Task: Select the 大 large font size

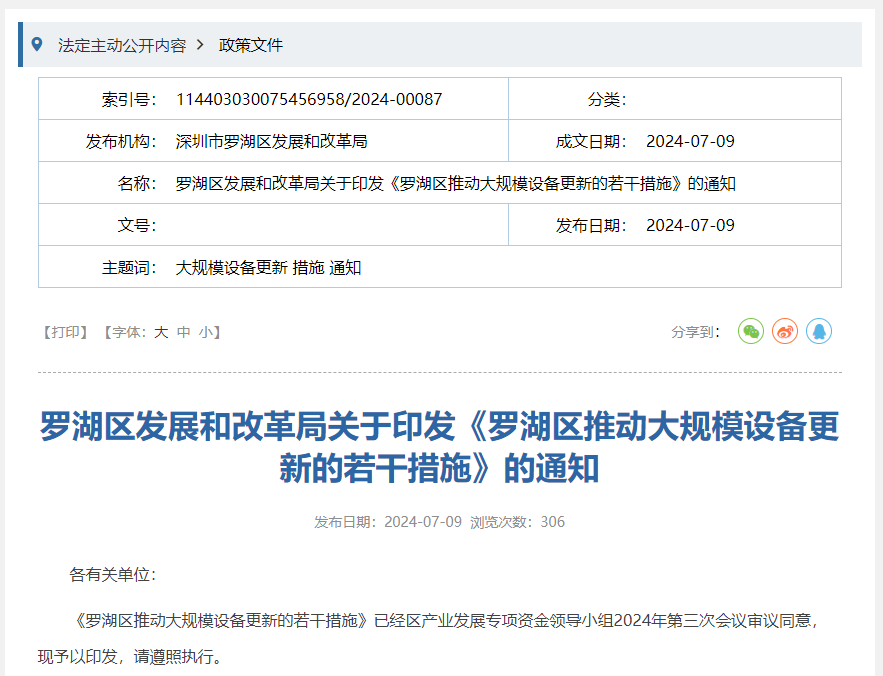Action: coord(163,331)
